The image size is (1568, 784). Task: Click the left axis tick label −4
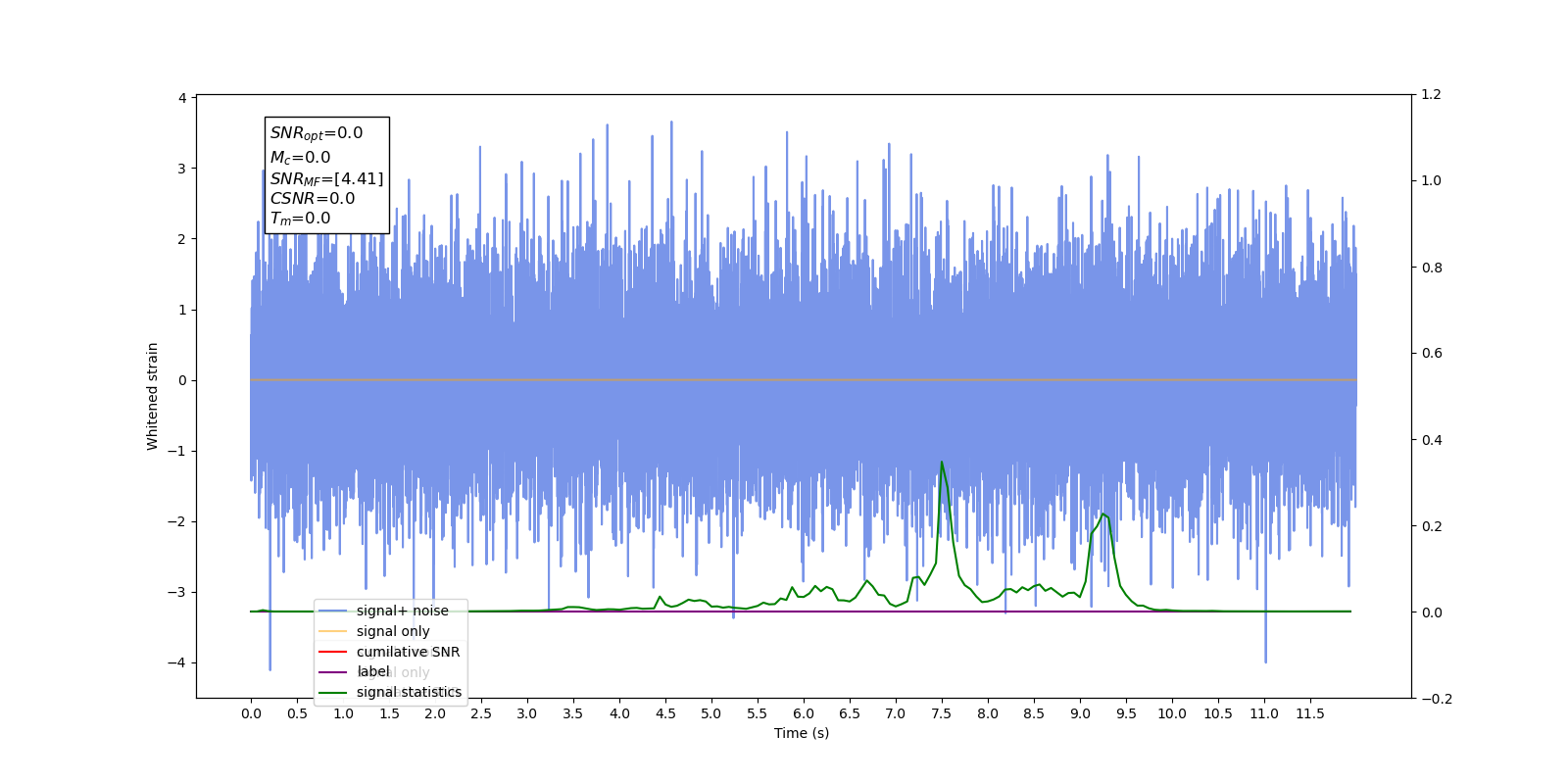(x=176, y=662)
